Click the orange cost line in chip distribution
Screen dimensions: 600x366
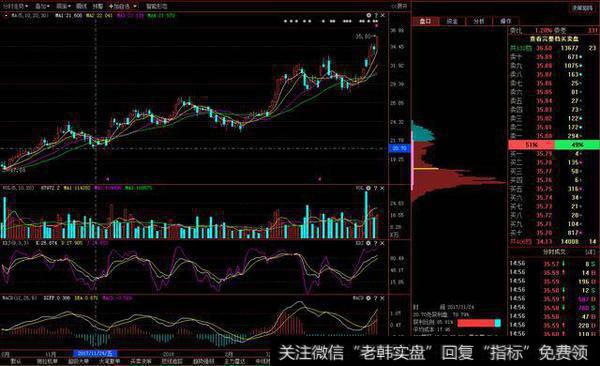(x=426, y=168)
